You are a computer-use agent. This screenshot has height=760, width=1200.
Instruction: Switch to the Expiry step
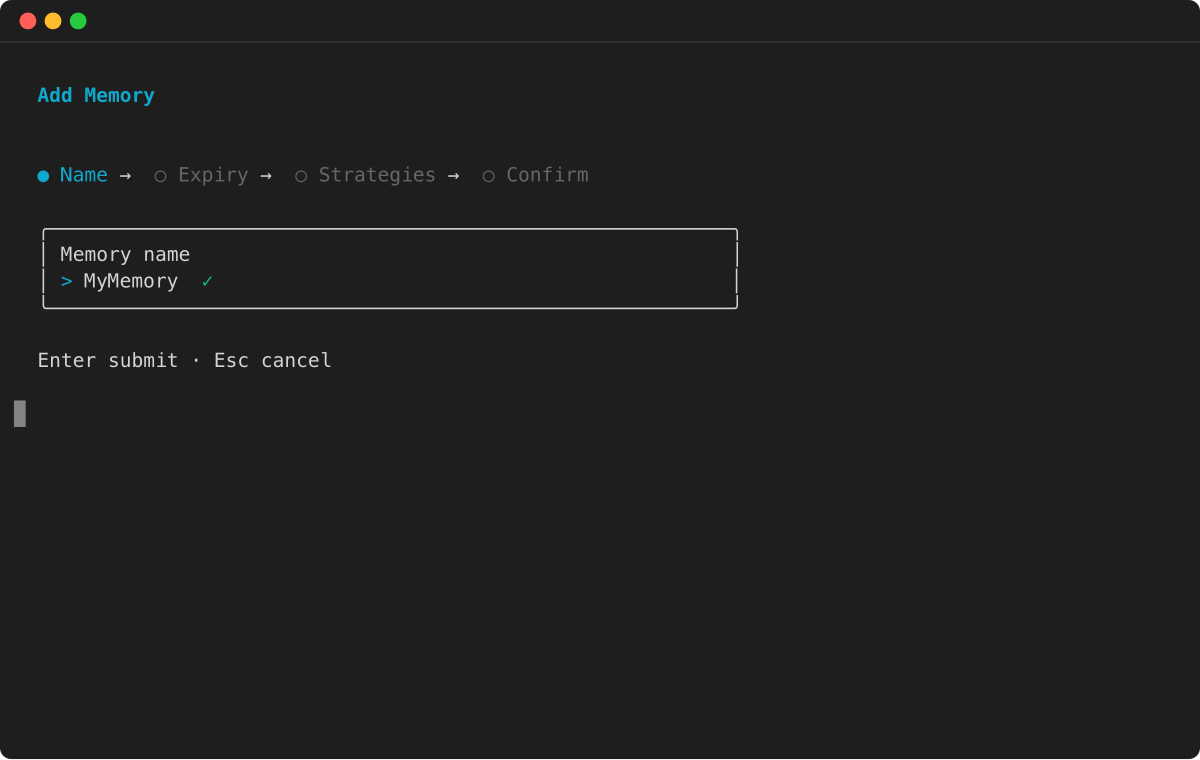tap(212, 174)
